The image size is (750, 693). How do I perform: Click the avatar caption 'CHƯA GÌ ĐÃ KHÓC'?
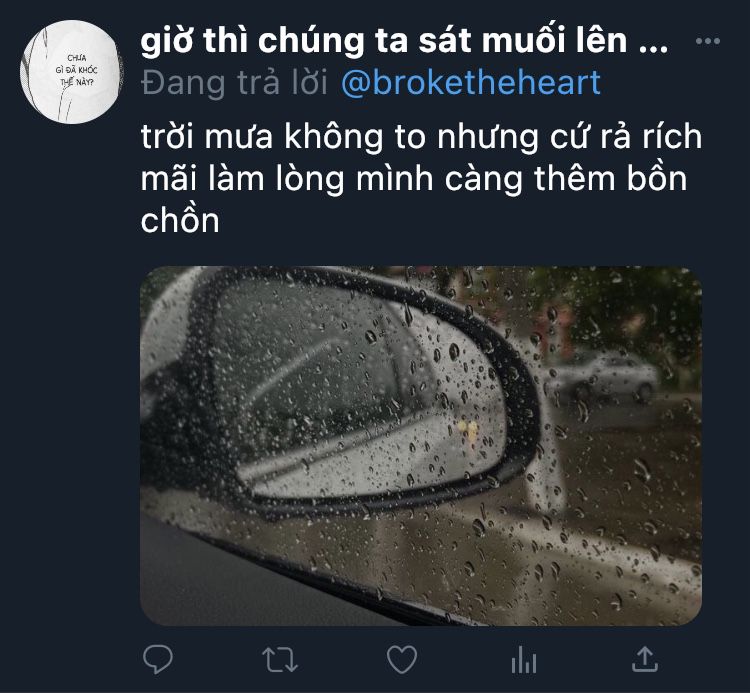[x=77, y=70]
